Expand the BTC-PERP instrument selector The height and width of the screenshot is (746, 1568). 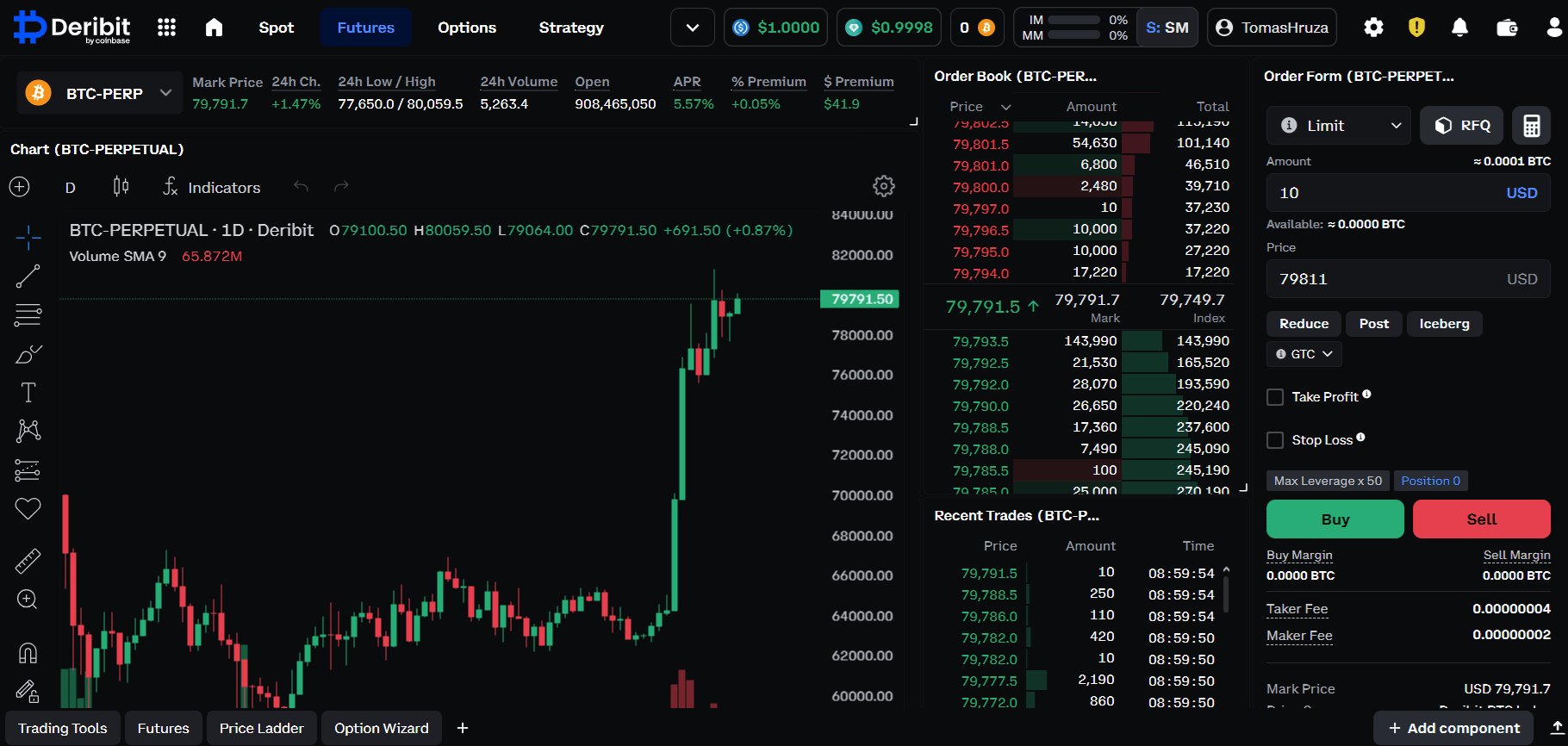[x=100, y=93]
